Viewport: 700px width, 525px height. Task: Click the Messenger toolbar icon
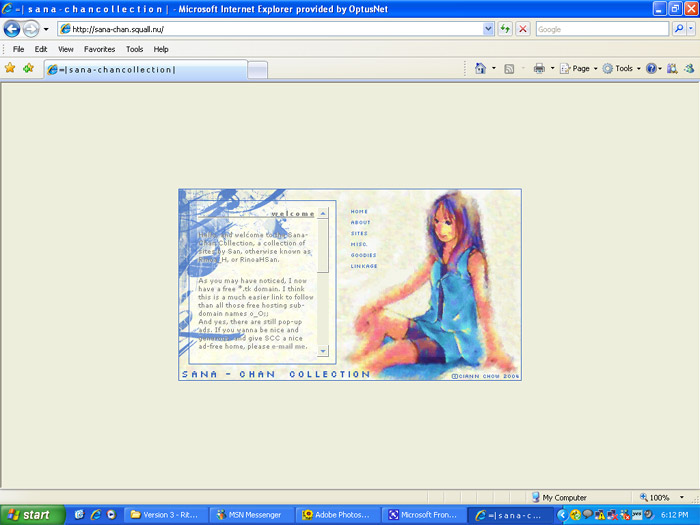[689, 68]
